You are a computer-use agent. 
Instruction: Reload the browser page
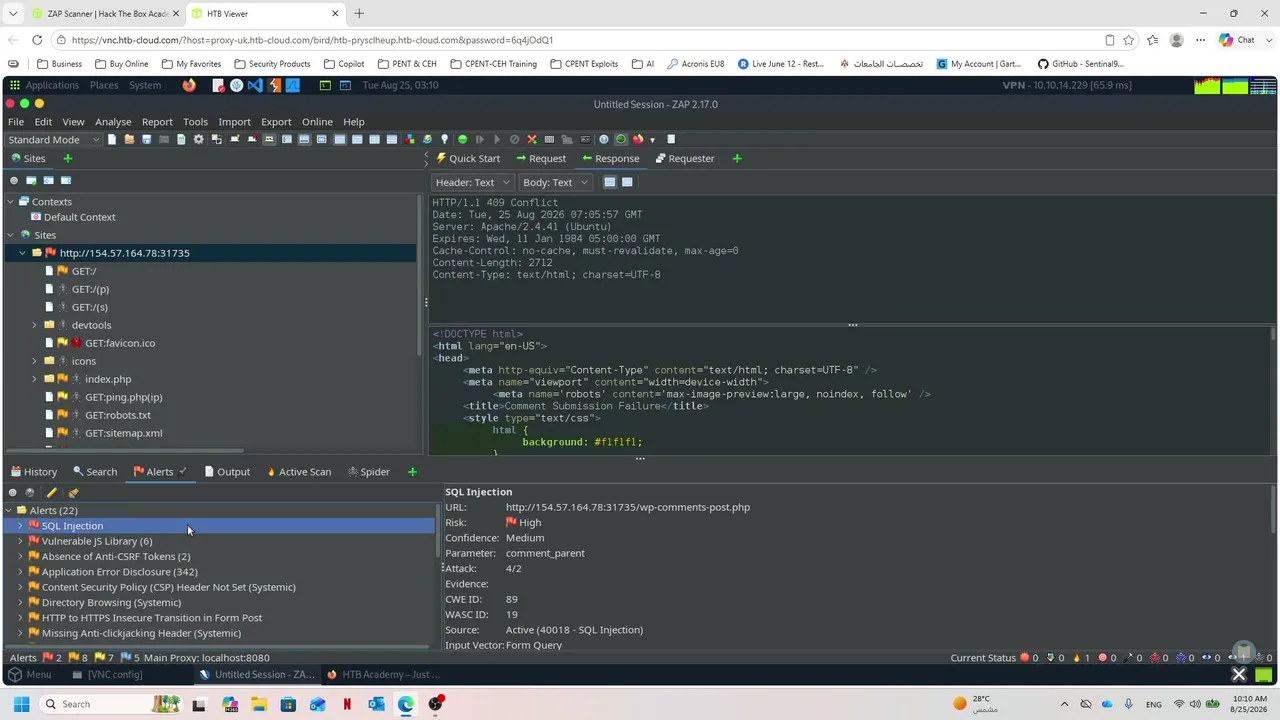pos(37,40)
